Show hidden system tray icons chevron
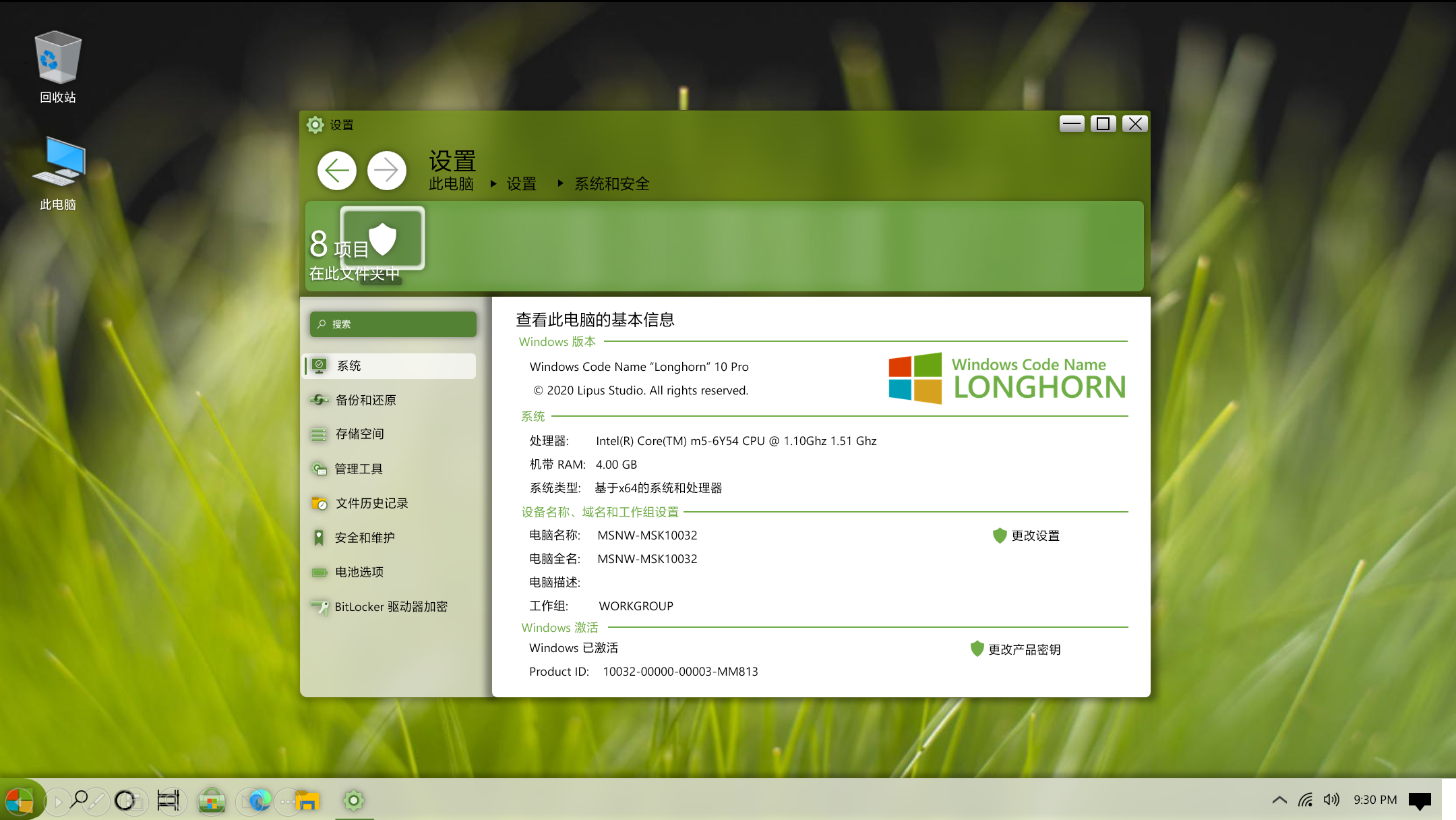 [1279, 800]
